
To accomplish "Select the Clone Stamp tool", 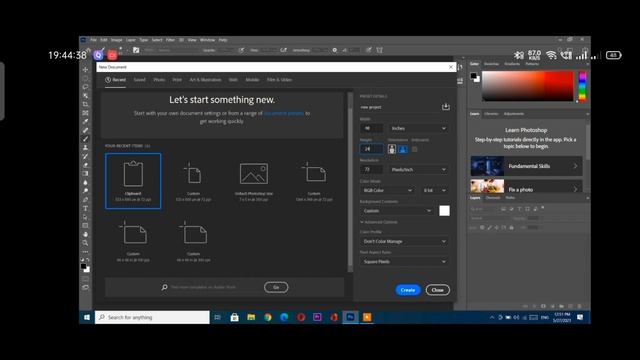I will click(x=85, y=148).
